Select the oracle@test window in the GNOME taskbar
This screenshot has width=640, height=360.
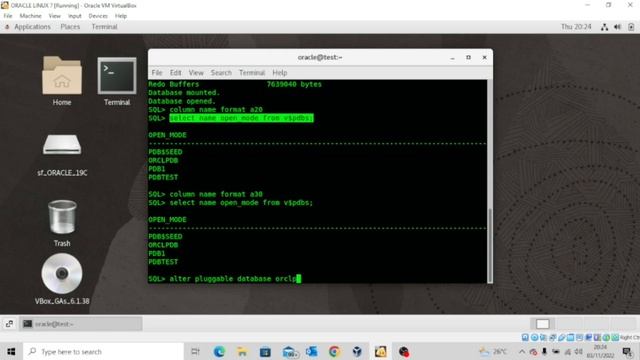pyautogui.click(x=80, y=324)
